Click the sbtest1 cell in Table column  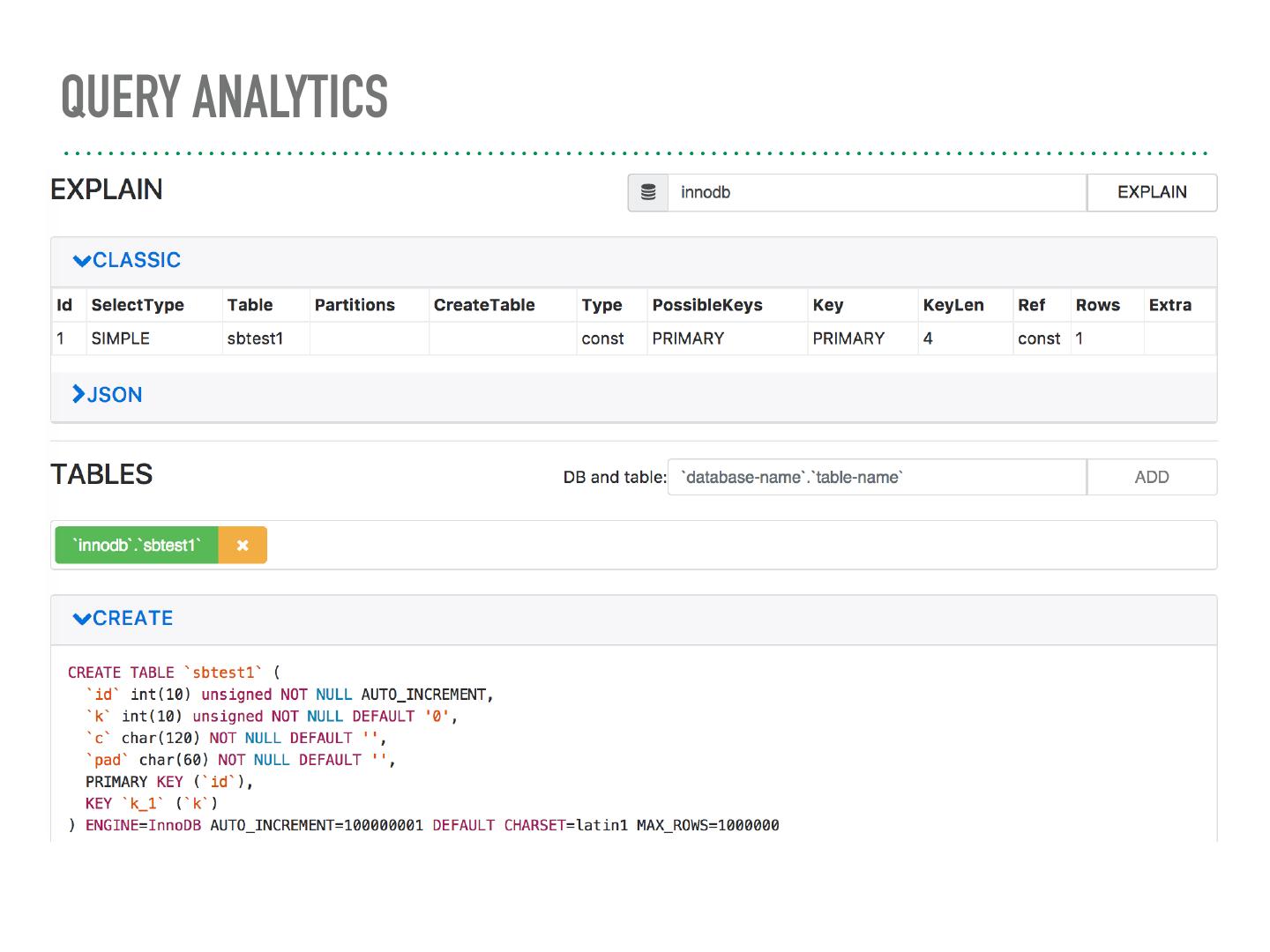[x=255, y=338]
